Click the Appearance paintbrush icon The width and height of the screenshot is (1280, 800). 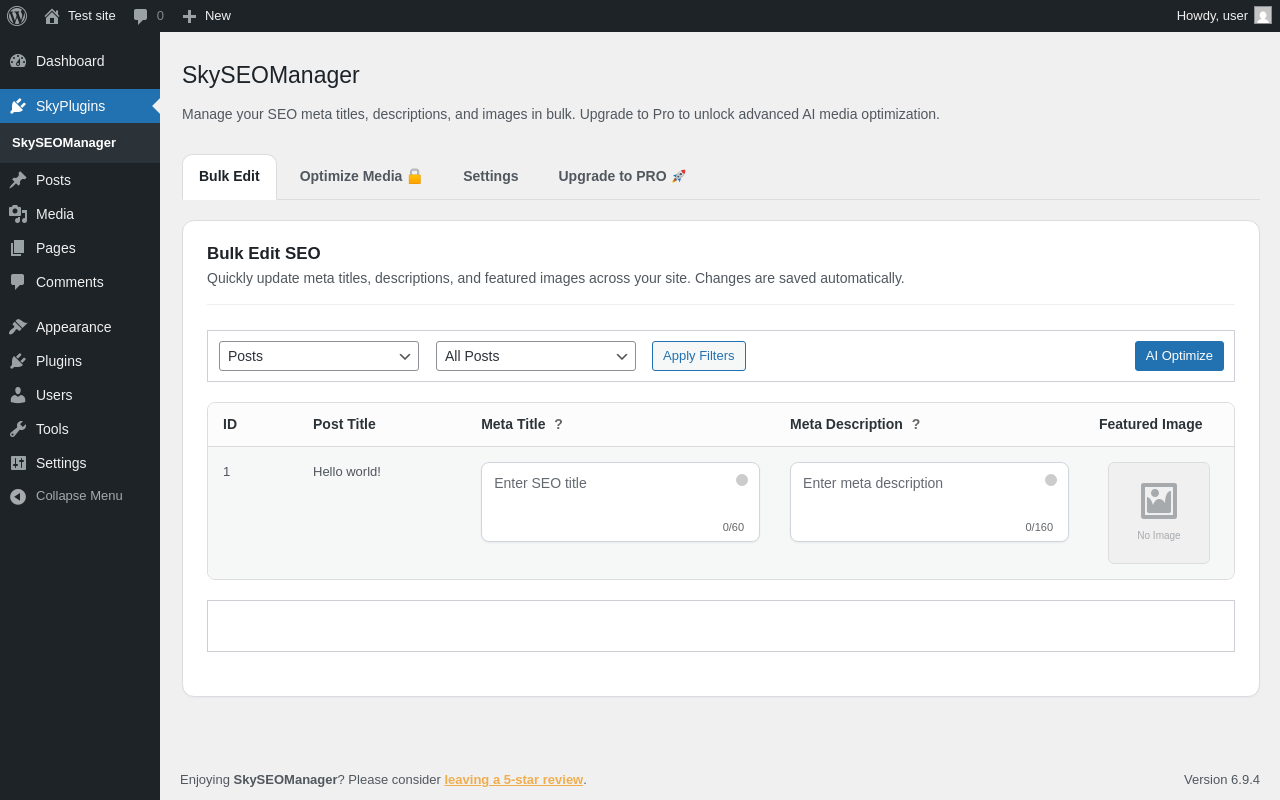click(x=18, y=327)
